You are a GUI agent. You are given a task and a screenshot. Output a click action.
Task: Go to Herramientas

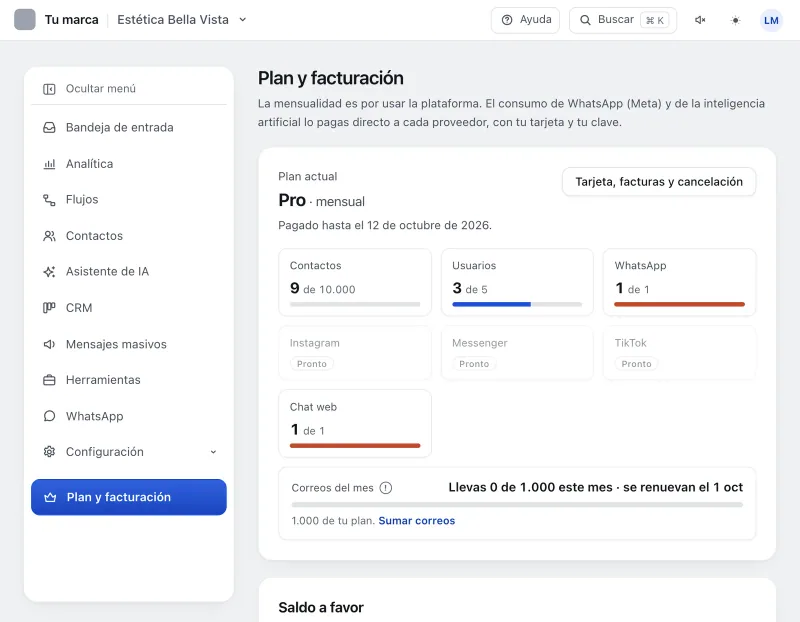pyautogui.click(x=129, y=380)
